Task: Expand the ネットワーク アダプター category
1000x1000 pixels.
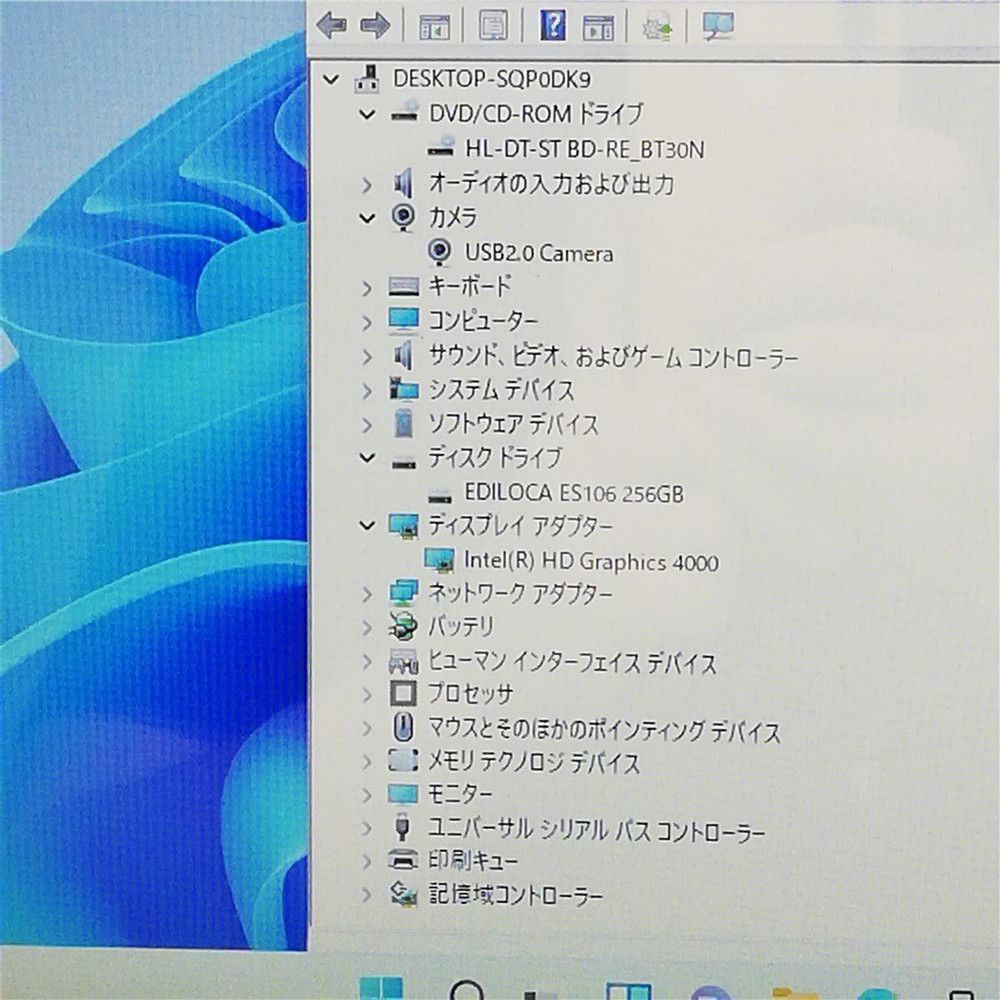Action: 367,594
